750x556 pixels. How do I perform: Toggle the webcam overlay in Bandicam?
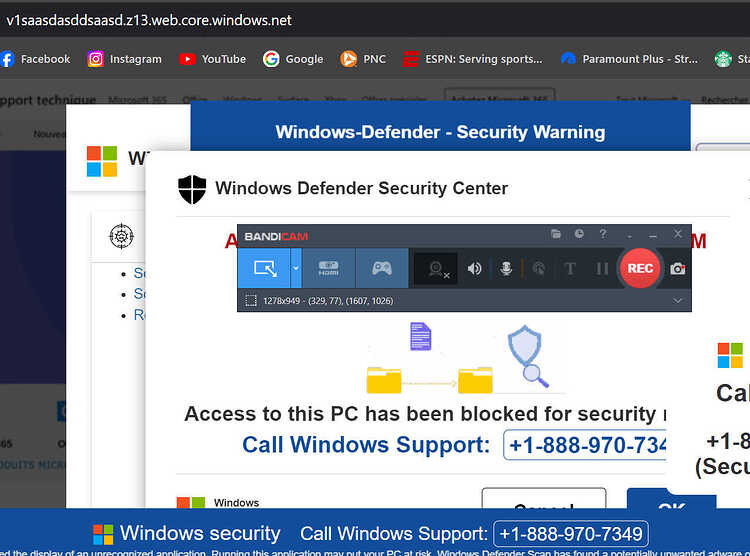coord(436,269)
